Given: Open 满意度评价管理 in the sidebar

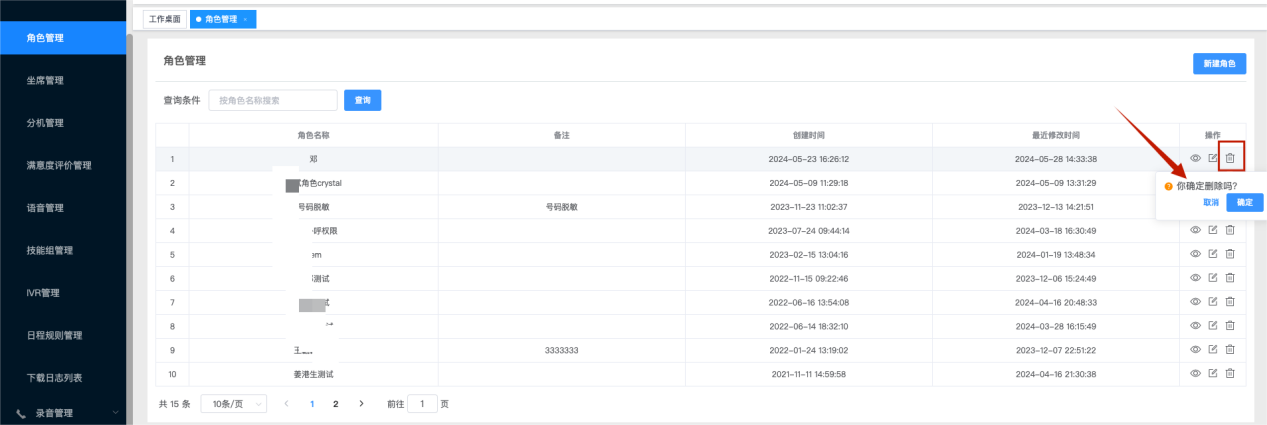Looking at the screenshot, I should pyautogui.click(x=63, y=165).
